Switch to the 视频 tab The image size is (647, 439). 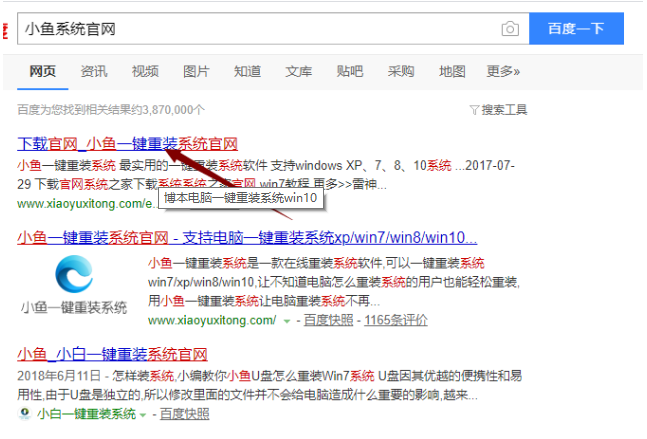coord(145,72)
